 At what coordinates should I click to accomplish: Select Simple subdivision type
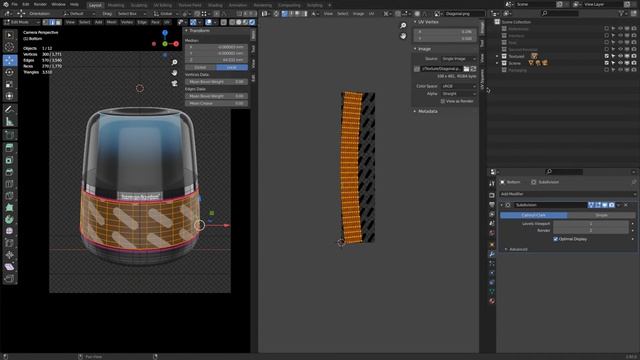coord(601,215)
